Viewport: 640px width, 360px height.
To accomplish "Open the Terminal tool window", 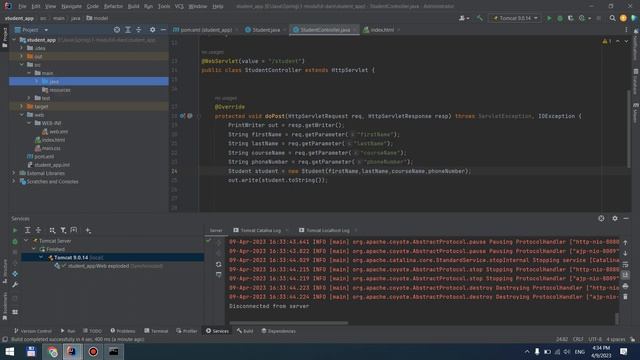I will click(156, 331).
